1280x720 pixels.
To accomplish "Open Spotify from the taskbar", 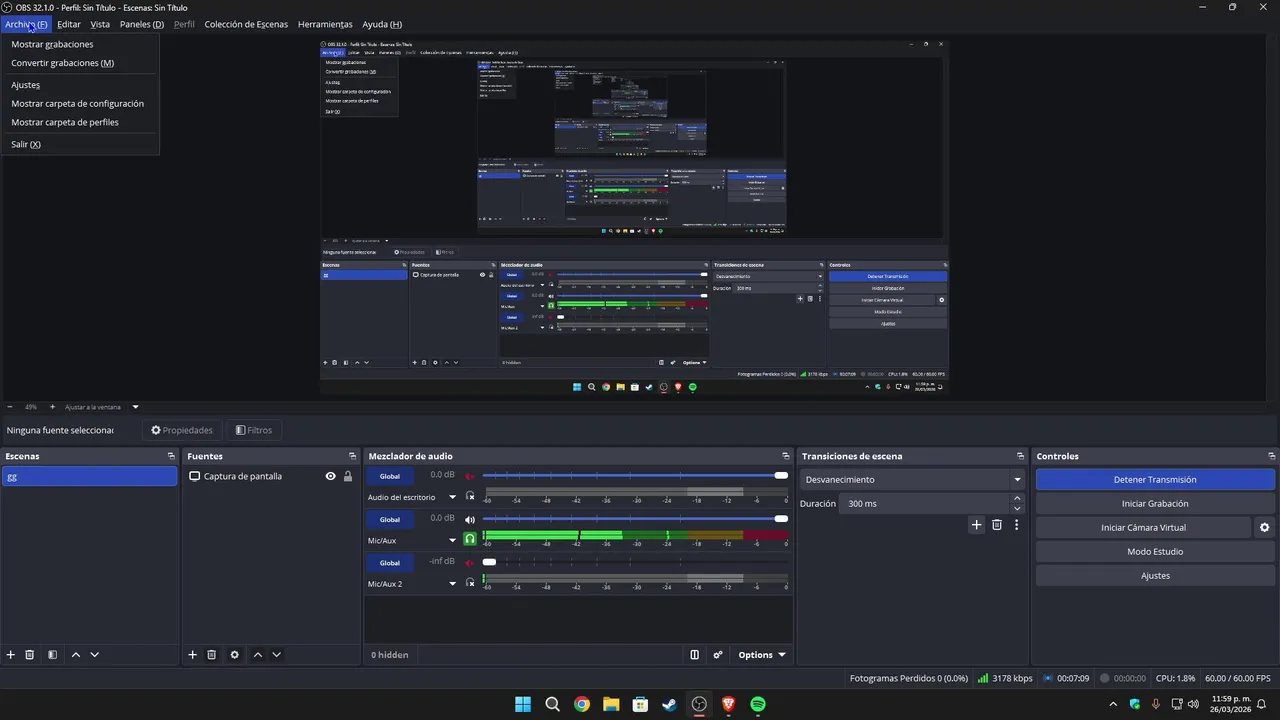I will [758, 704].
